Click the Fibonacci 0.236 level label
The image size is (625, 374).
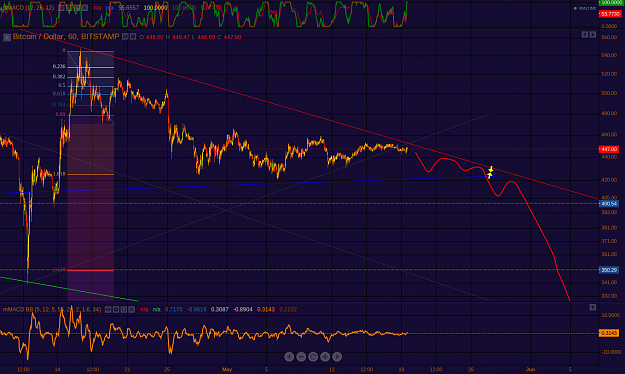click(59, 66)
